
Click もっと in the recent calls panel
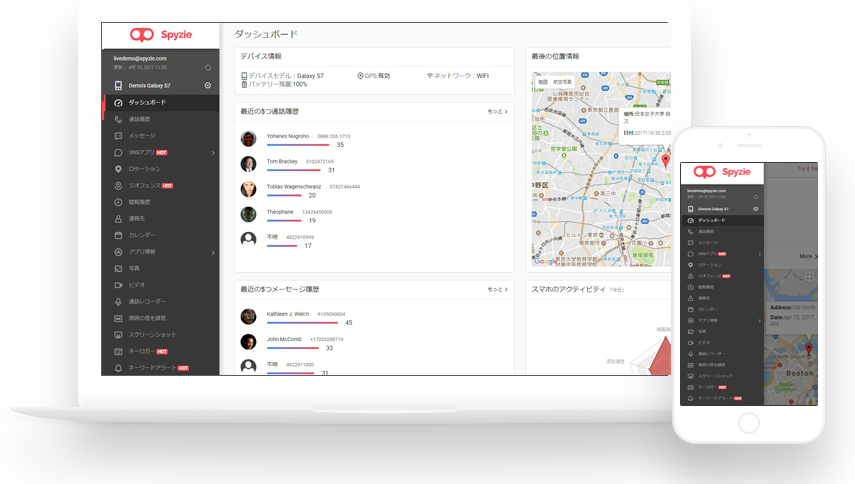[497, 111]
